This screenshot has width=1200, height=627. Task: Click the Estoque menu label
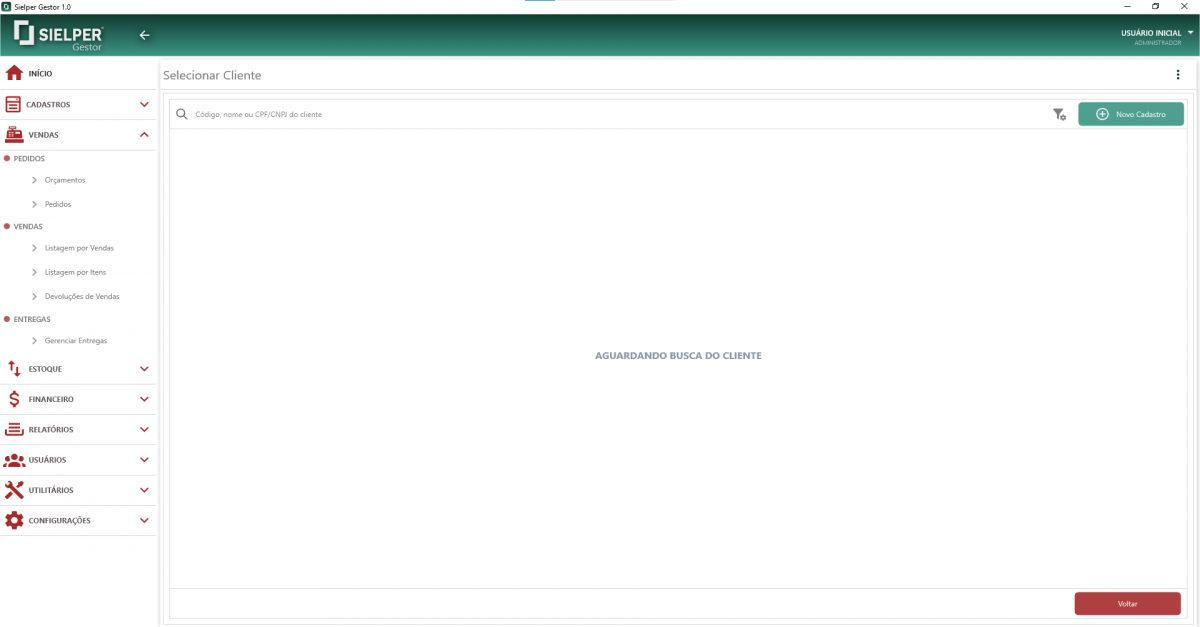click(45, 369)
